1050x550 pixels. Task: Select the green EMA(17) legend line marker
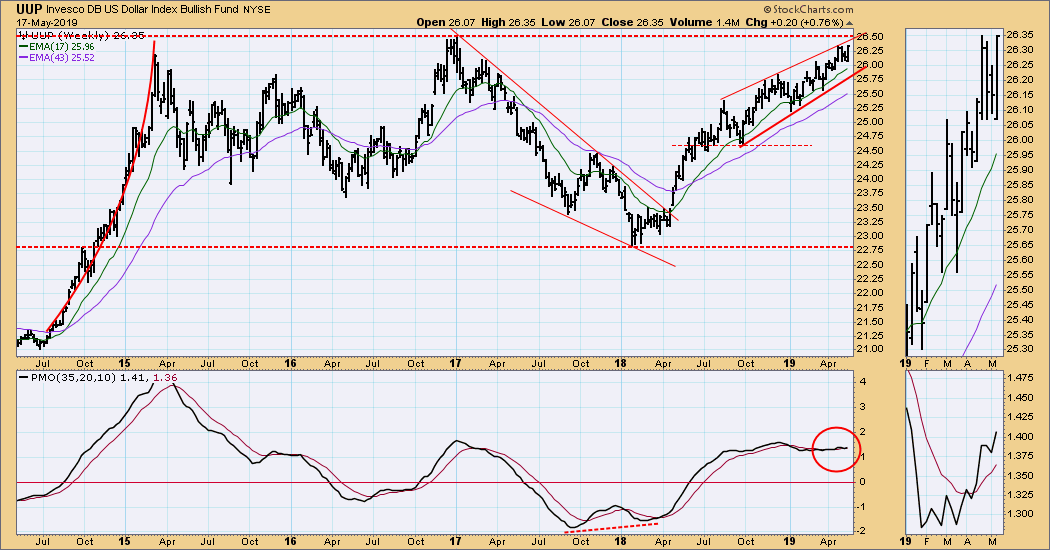(x=22, y=47)
